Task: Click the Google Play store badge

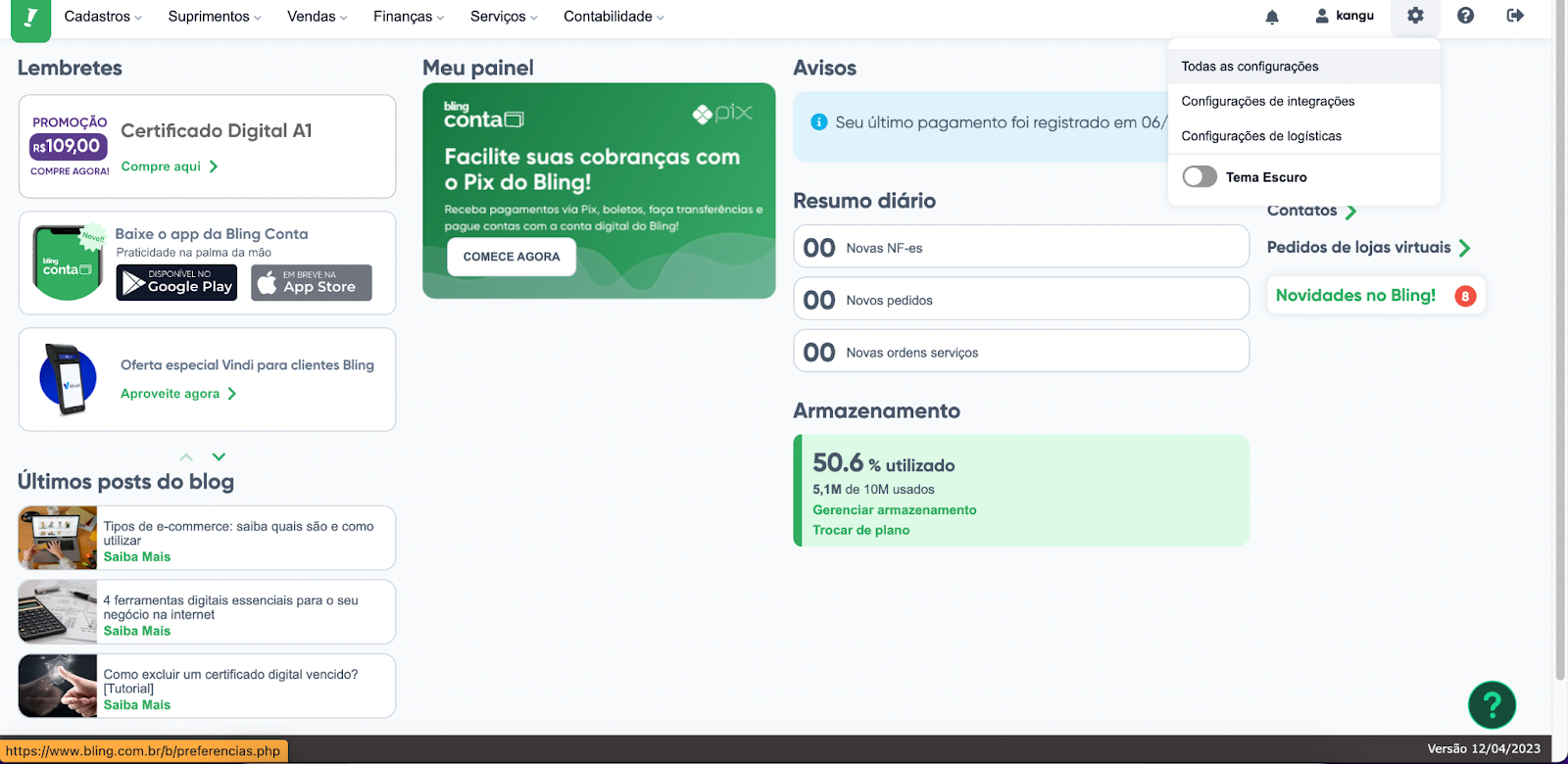Action: (x=176, y=282)
